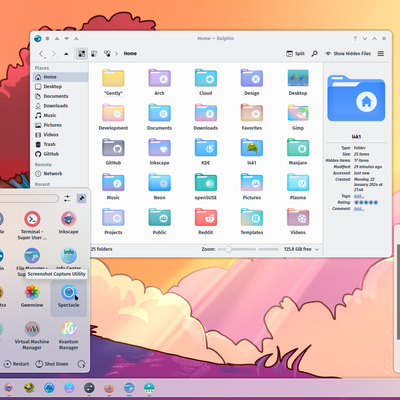Open the Cloud folder

coord(206,82)
